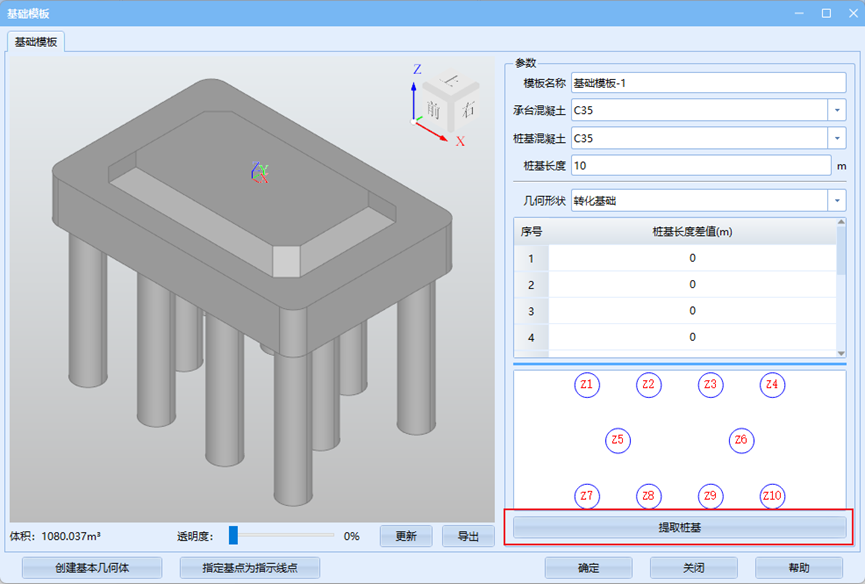
Task: Click the Z10 pile marker
Action: (771, 495)
